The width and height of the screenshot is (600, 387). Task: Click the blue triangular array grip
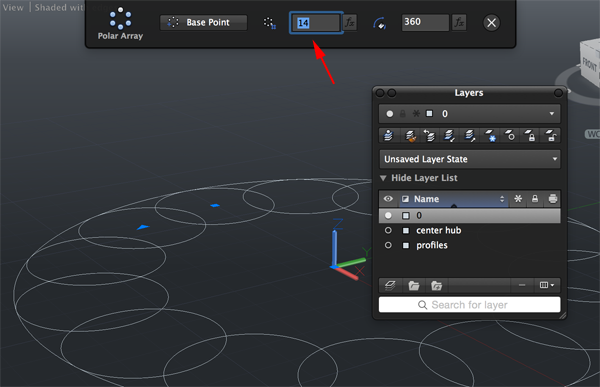pos(142,227)
